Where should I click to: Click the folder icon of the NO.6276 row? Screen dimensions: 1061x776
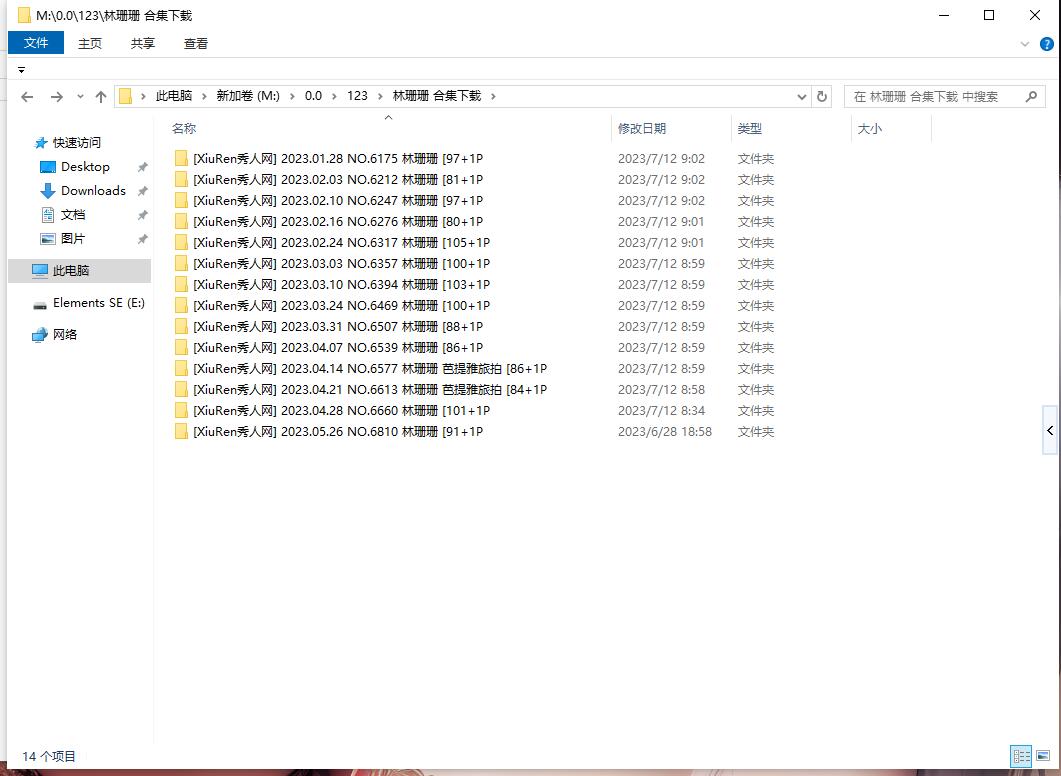pyautogui.click(x=181, y=221)
